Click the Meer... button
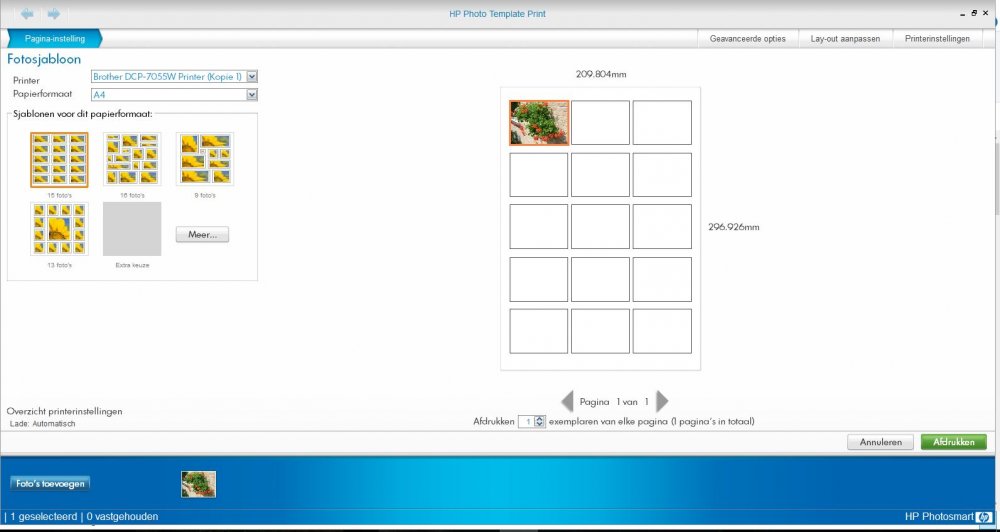The height and width of the screenshot is (532, 1000). pos(202,235)
